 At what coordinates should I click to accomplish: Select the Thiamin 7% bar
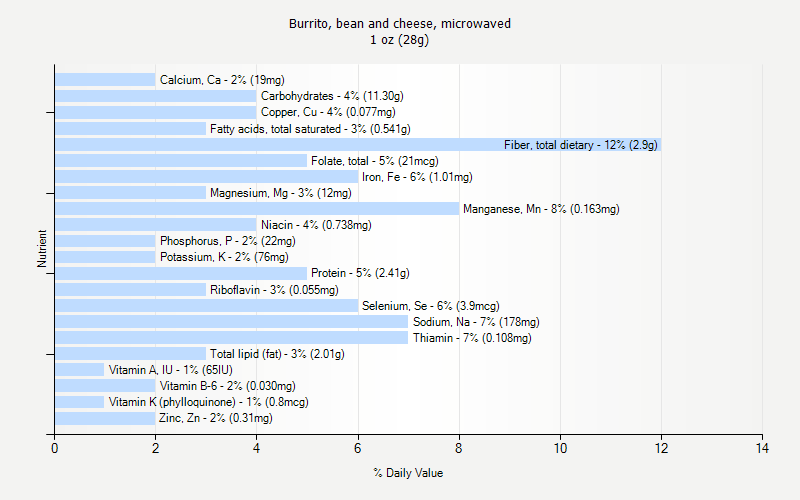coord(231,338)
